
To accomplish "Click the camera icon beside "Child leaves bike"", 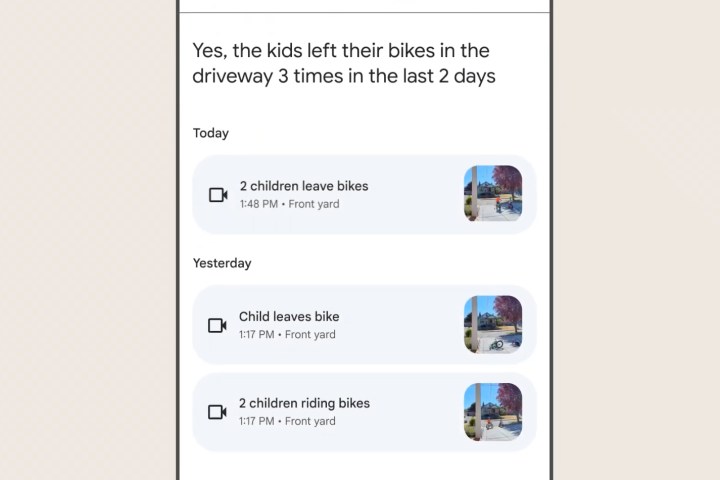I will (x=217, y=326).
